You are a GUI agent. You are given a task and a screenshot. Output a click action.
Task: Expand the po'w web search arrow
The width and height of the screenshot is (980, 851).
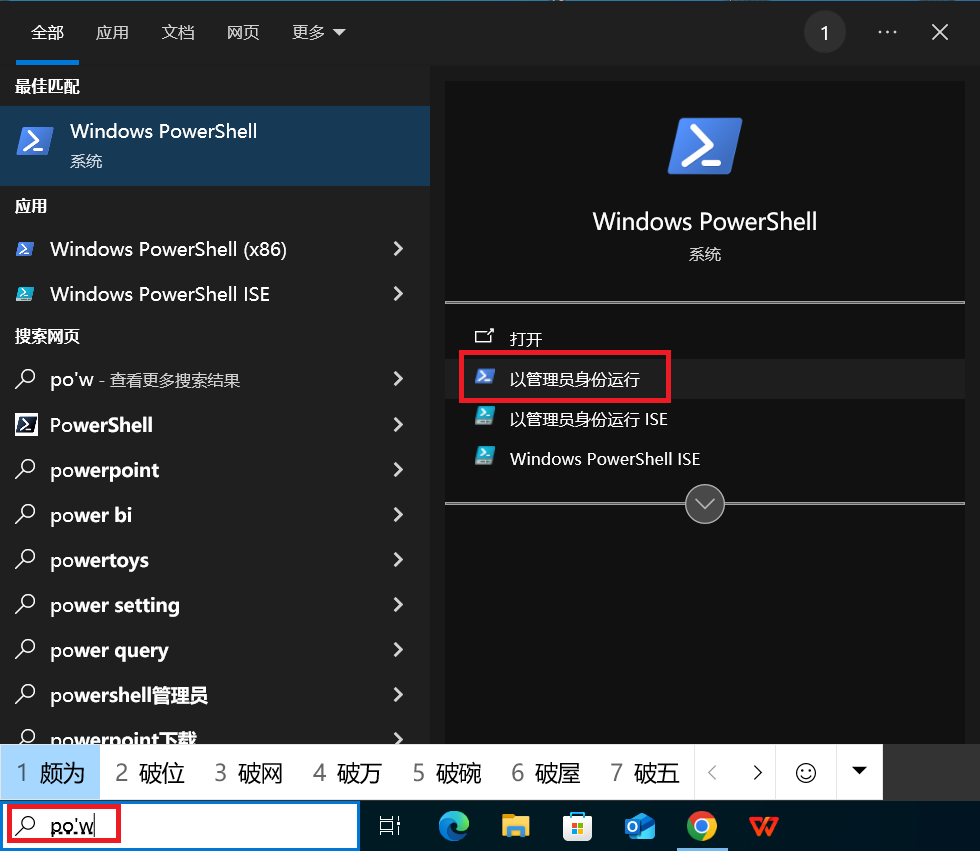tap(398, 379)
